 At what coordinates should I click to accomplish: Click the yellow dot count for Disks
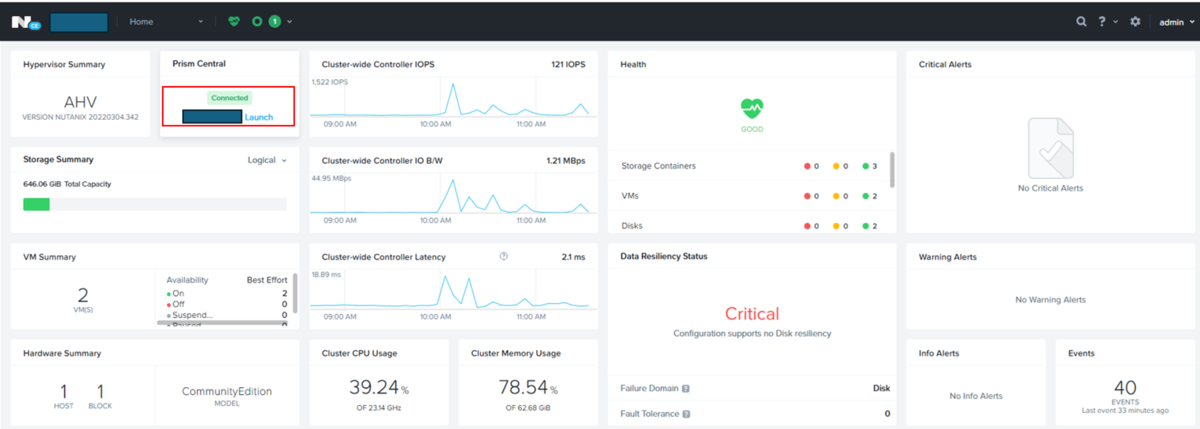click(x=840, y=226)
